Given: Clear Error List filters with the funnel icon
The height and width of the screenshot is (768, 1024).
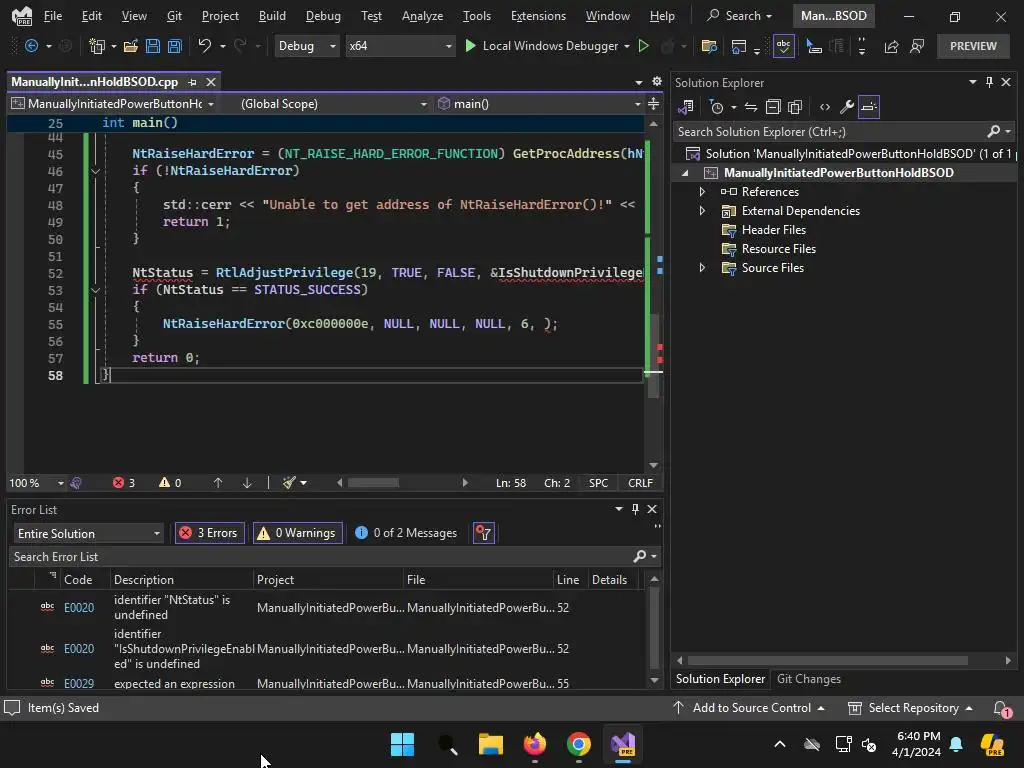Looking at the screenshot, I should pyautogui.click(x=484, y=534).
